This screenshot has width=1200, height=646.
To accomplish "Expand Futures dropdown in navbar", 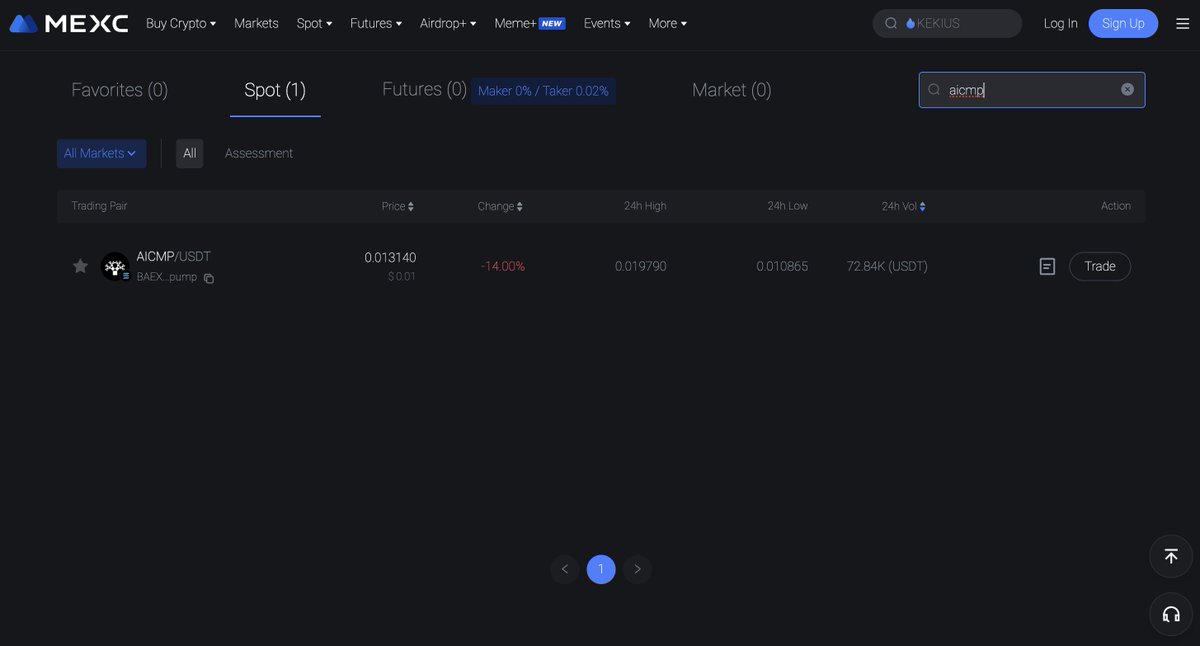I will click(x=376, y=23).
